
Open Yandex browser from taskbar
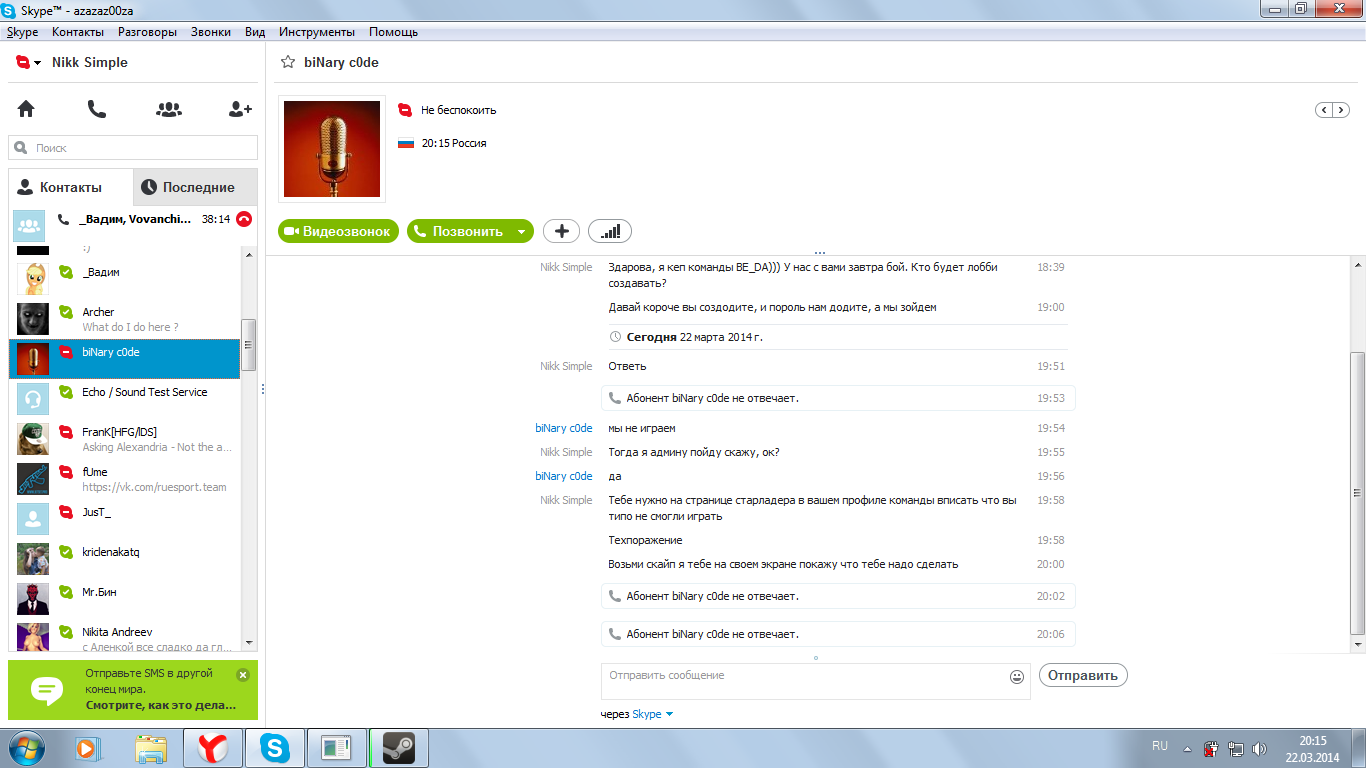212,747
